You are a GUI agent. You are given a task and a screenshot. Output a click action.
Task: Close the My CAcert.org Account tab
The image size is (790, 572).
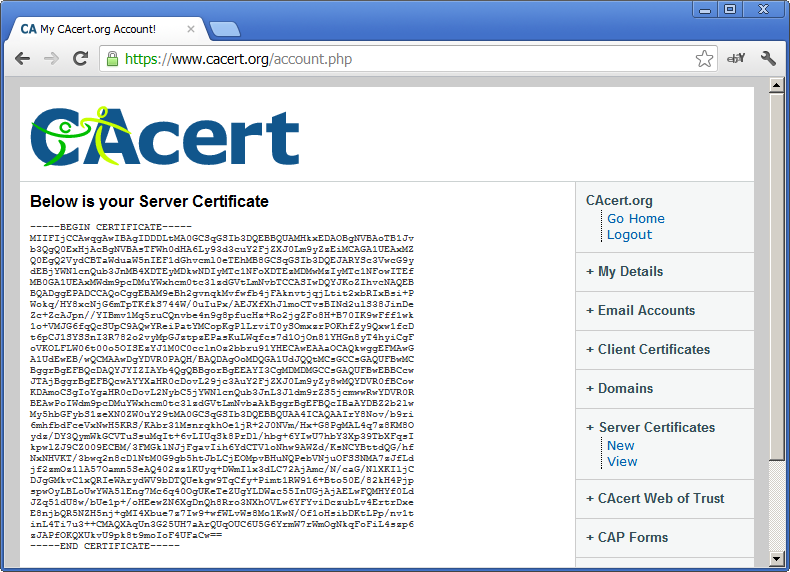(191, 29)
